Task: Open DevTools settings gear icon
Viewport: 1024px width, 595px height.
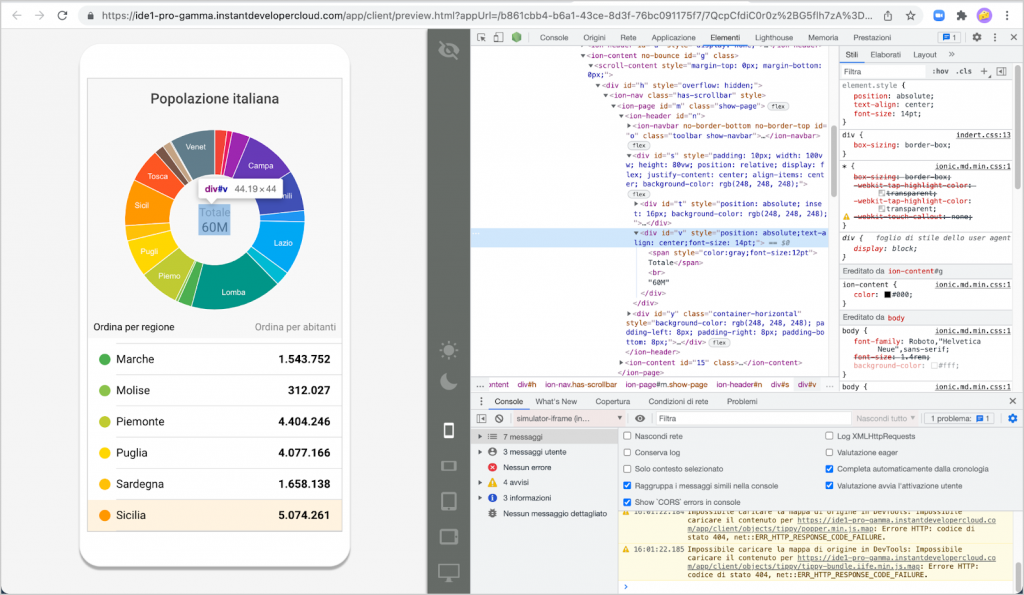Action: coord(977,37)
